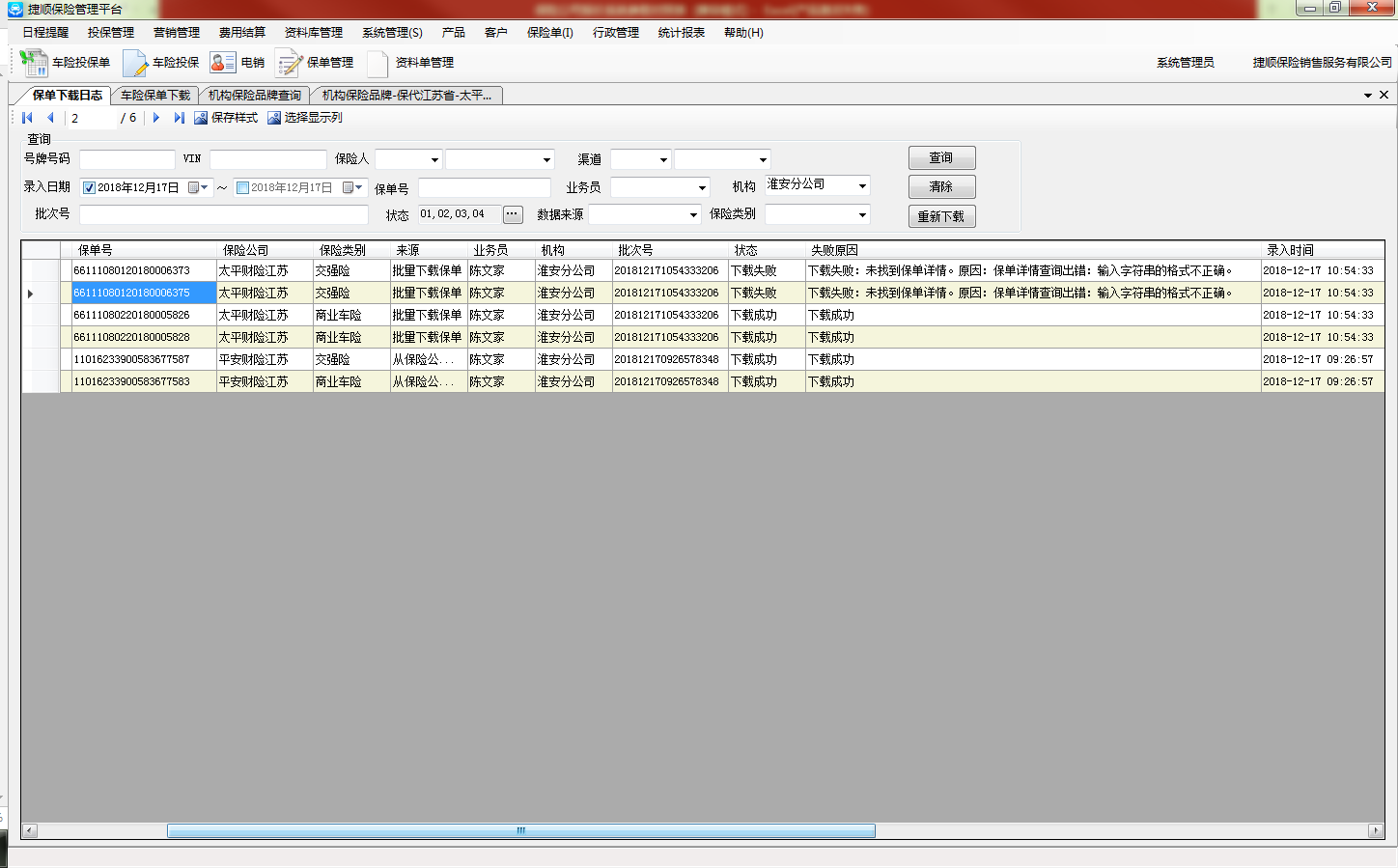Click the 保存样式 icon
This screenshot has width=1398, height=868.
pyautogui.click(x=201, y=118)
